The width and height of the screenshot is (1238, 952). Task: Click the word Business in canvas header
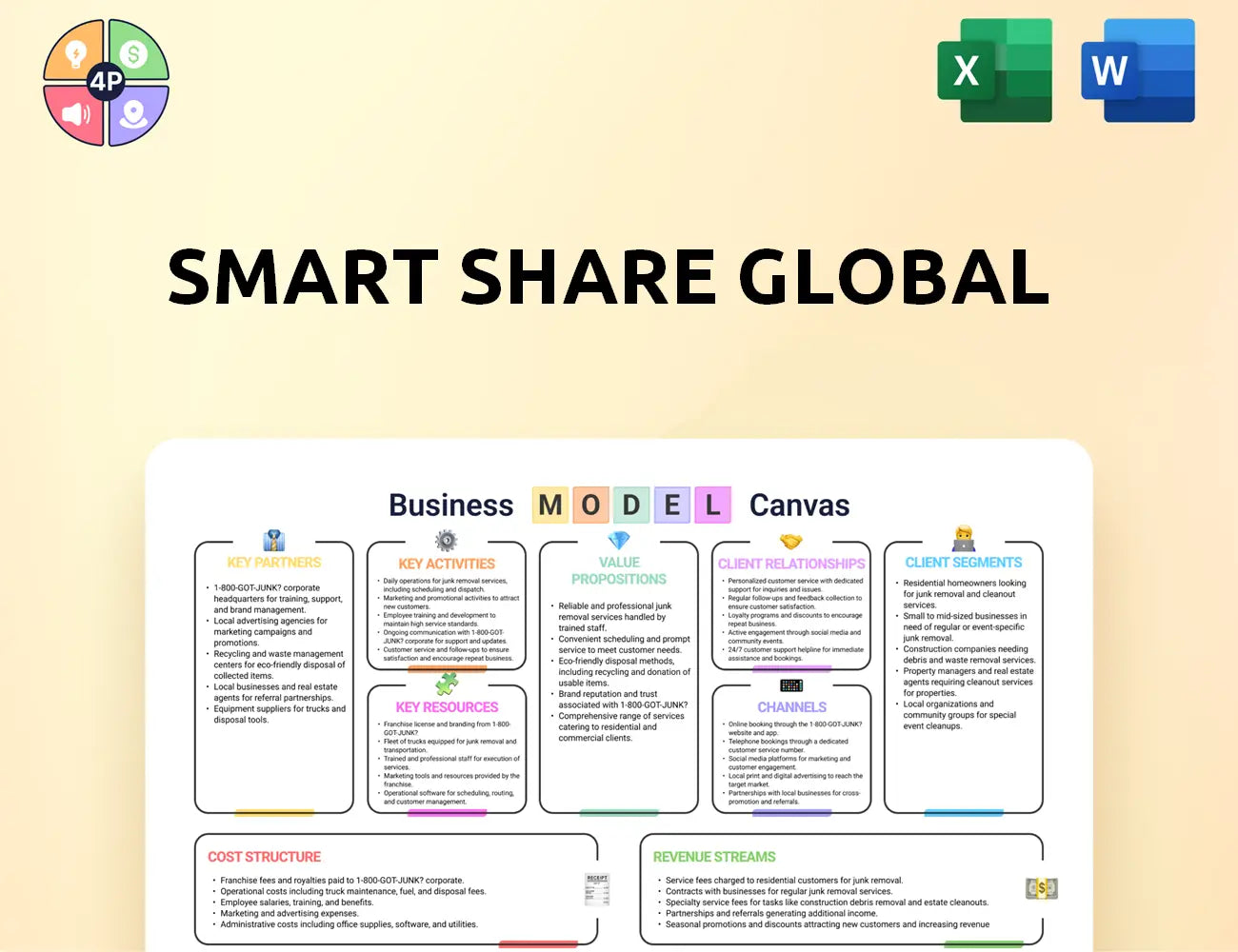pyautogui.click(x=451, y=506)
